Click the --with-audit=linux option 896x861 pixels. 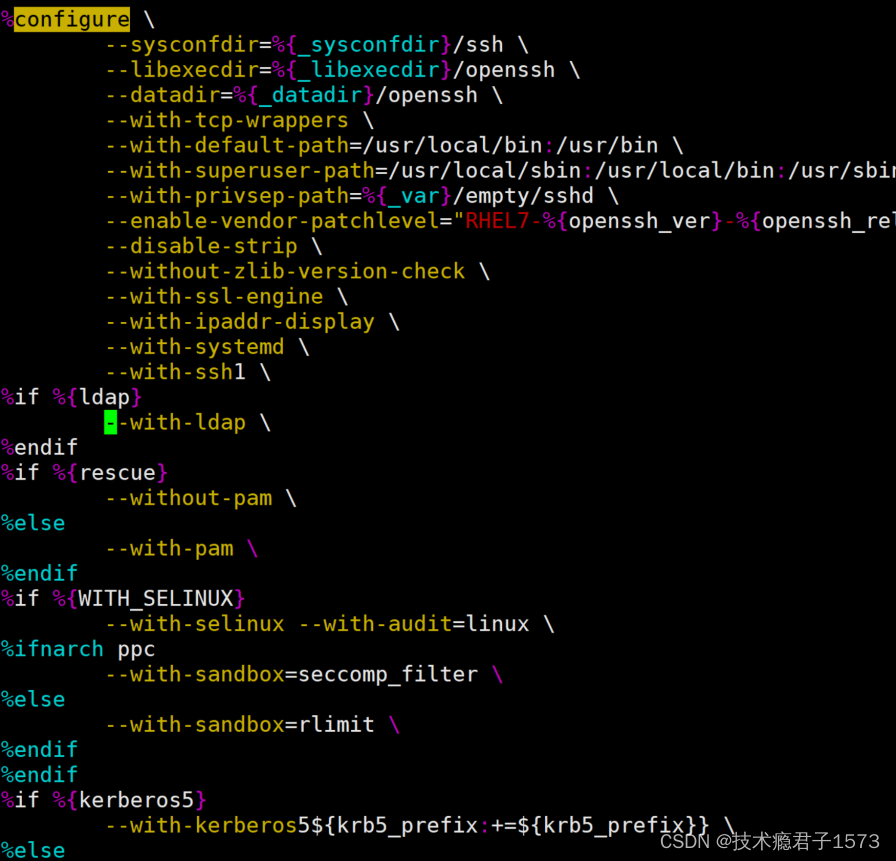pyautogui.click(x=414, y=623)
